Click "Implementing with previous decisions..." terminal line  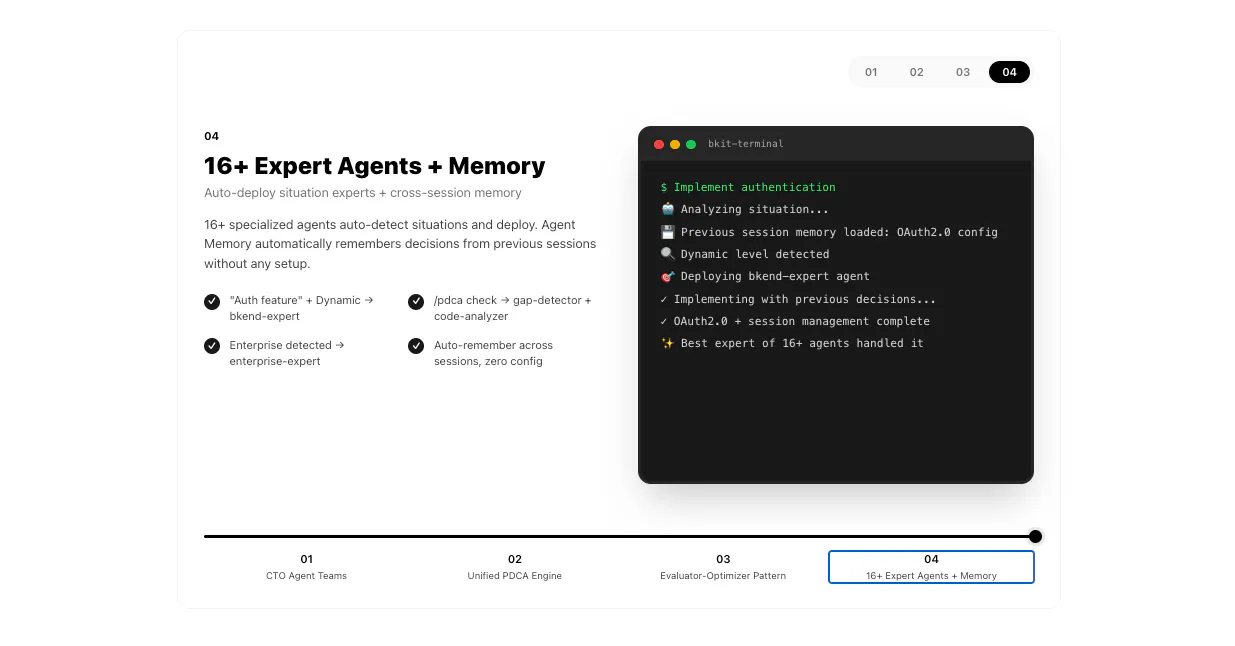click(x=798, y=299)
